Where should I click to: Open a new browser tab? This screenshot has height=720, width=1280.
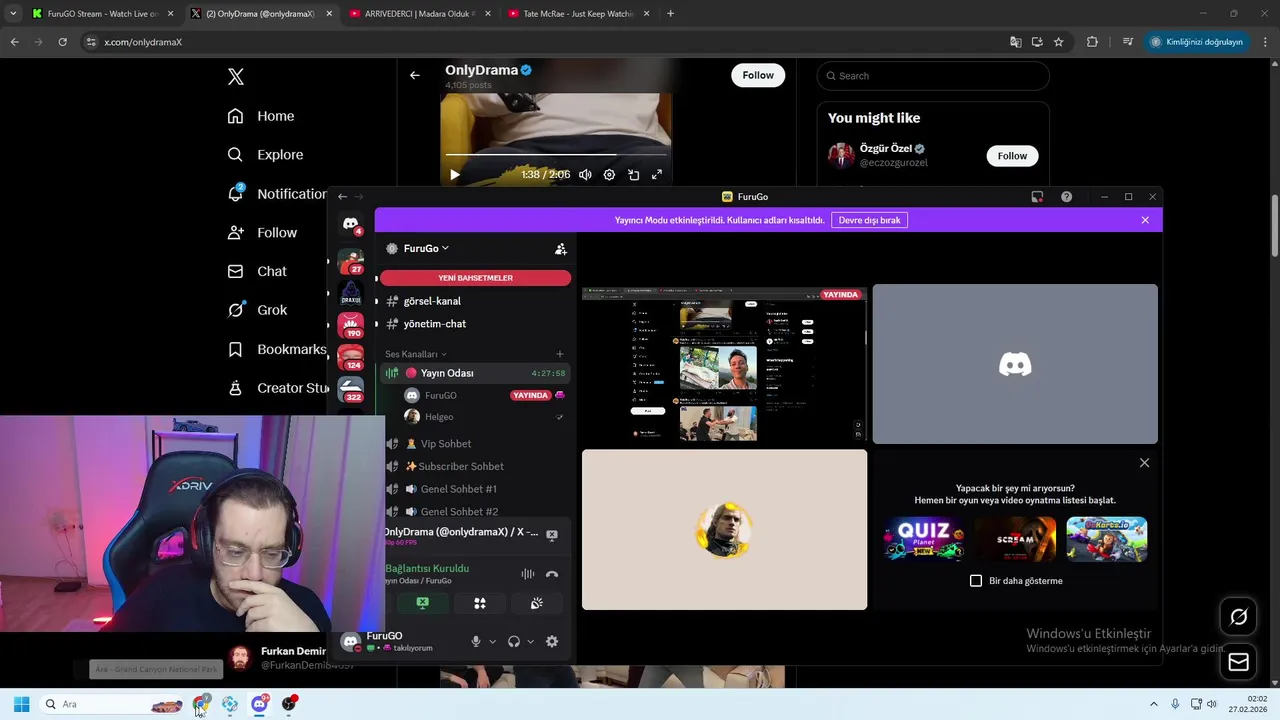click(670, 14)
